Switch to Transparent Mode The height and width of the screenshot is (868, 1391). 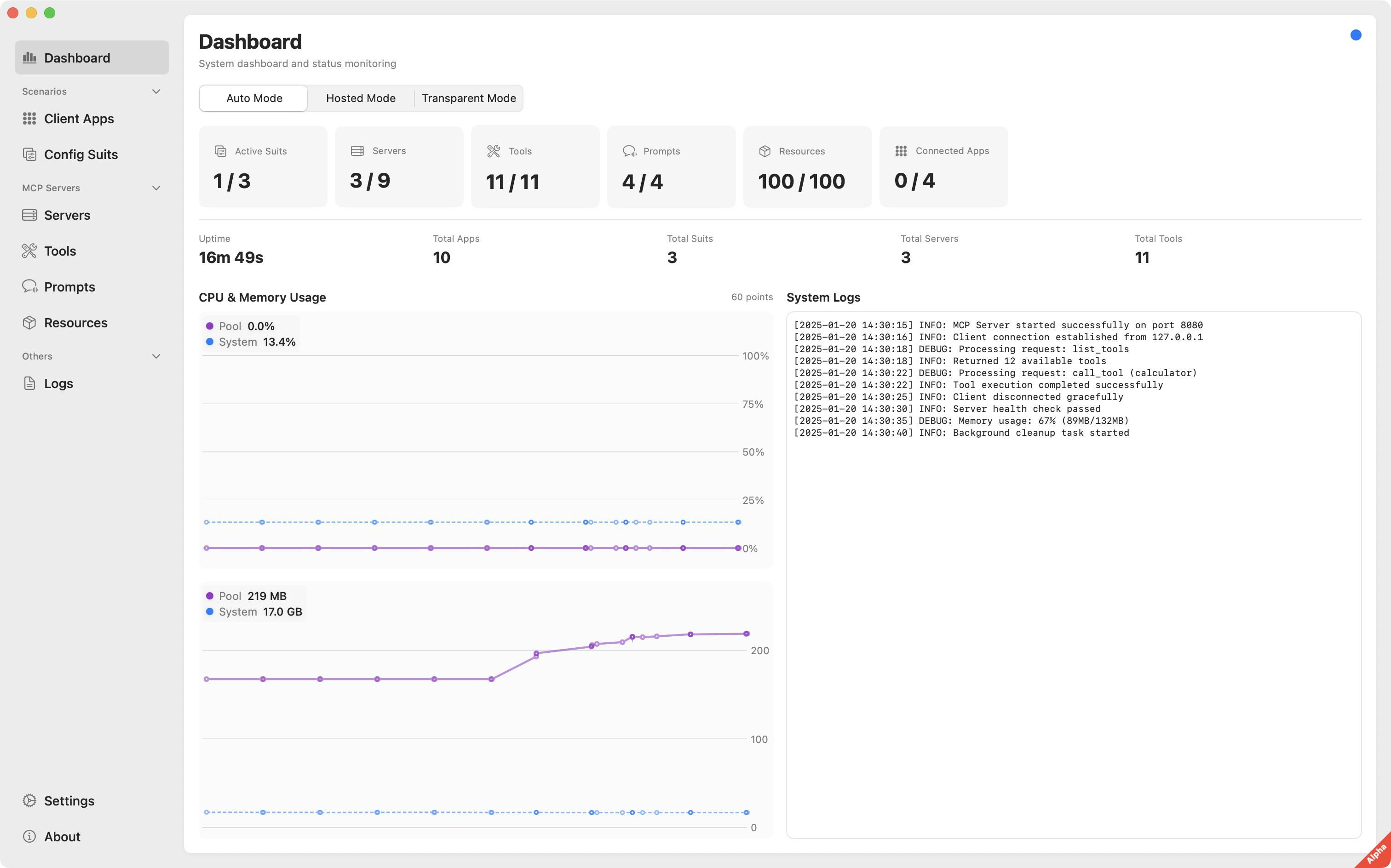pyautogui.click(x=468, y=98)
